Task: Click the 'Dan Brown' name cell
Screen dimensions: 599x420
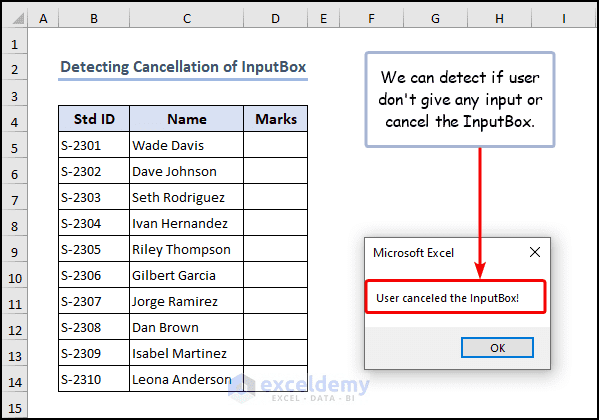Action: point(186,327)
